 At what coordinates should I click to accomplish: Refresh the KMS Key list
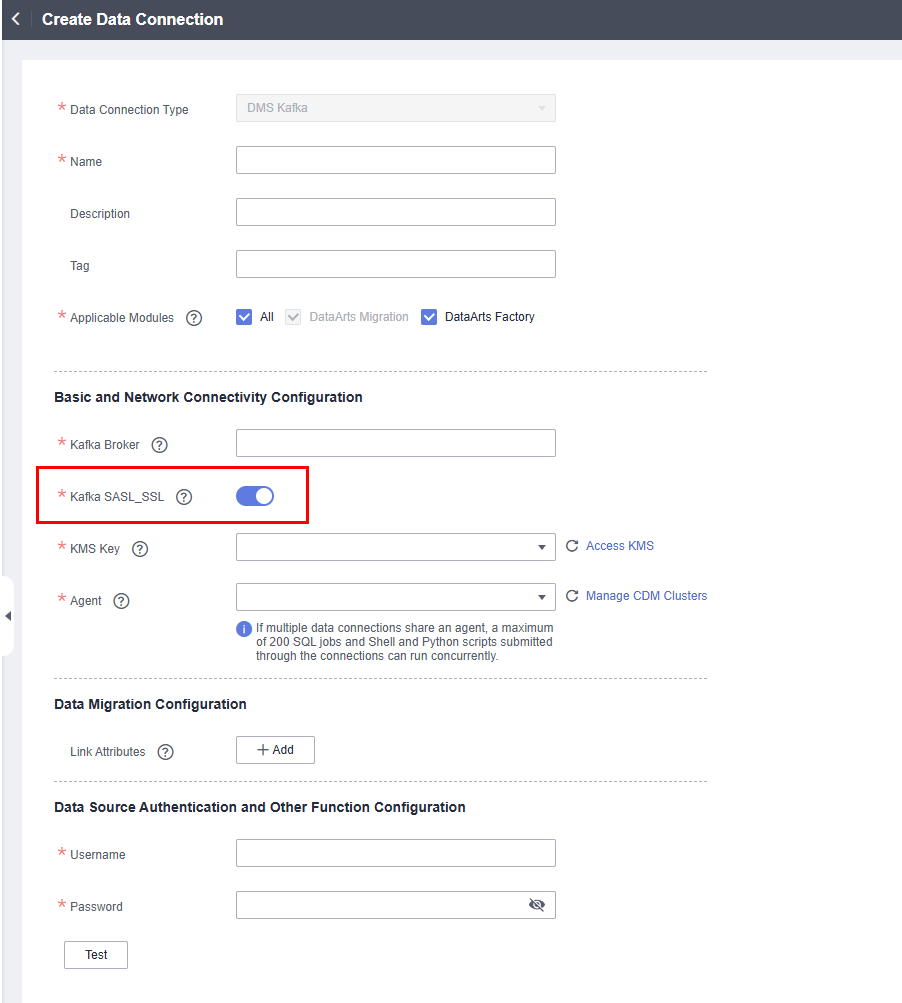click(x=572, y=546)
